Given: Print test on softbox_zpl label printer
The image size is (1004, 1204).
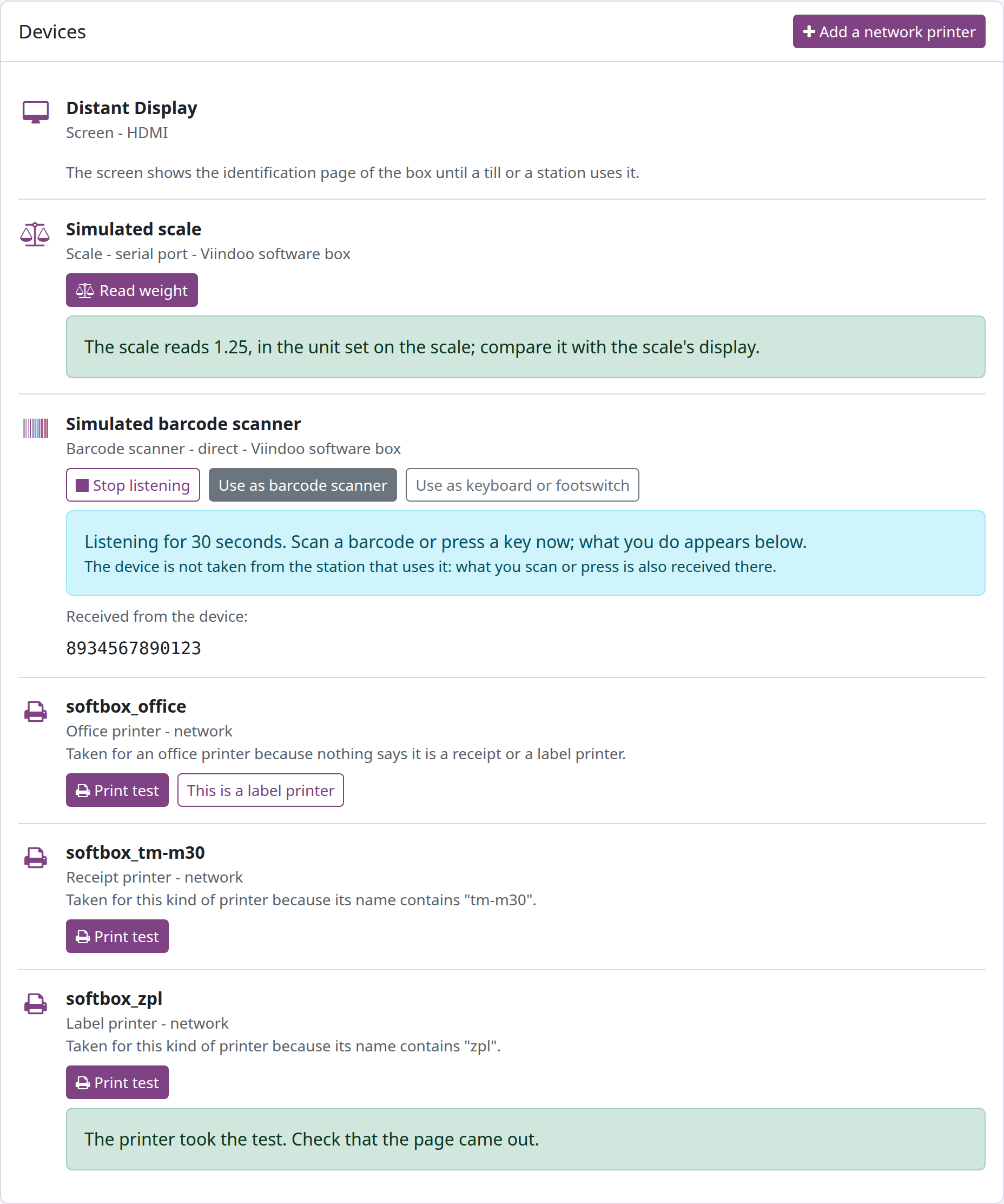Looking at the screenshot, I should tap(117, 1082).
